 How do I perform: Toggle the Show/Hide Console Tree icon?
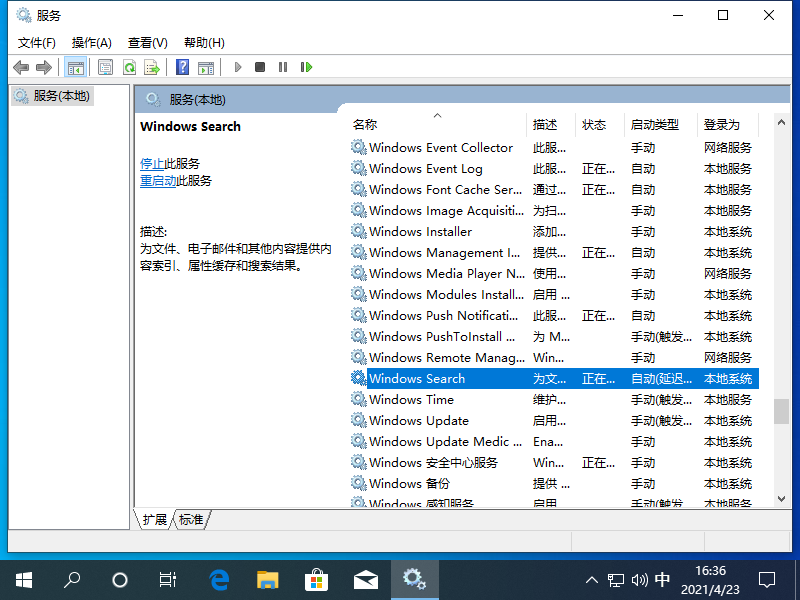pyautogui.click(x=75, y=67)
